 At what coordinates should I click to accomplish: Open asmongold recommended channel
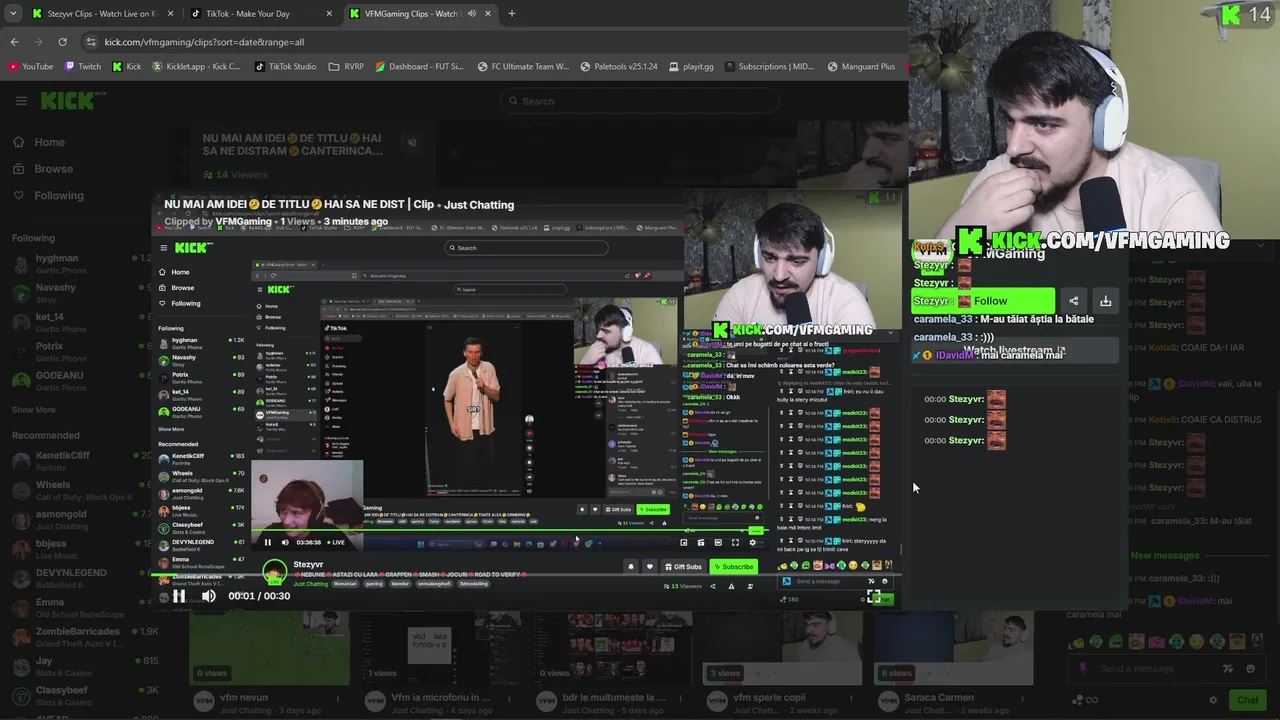pos(80,520)
